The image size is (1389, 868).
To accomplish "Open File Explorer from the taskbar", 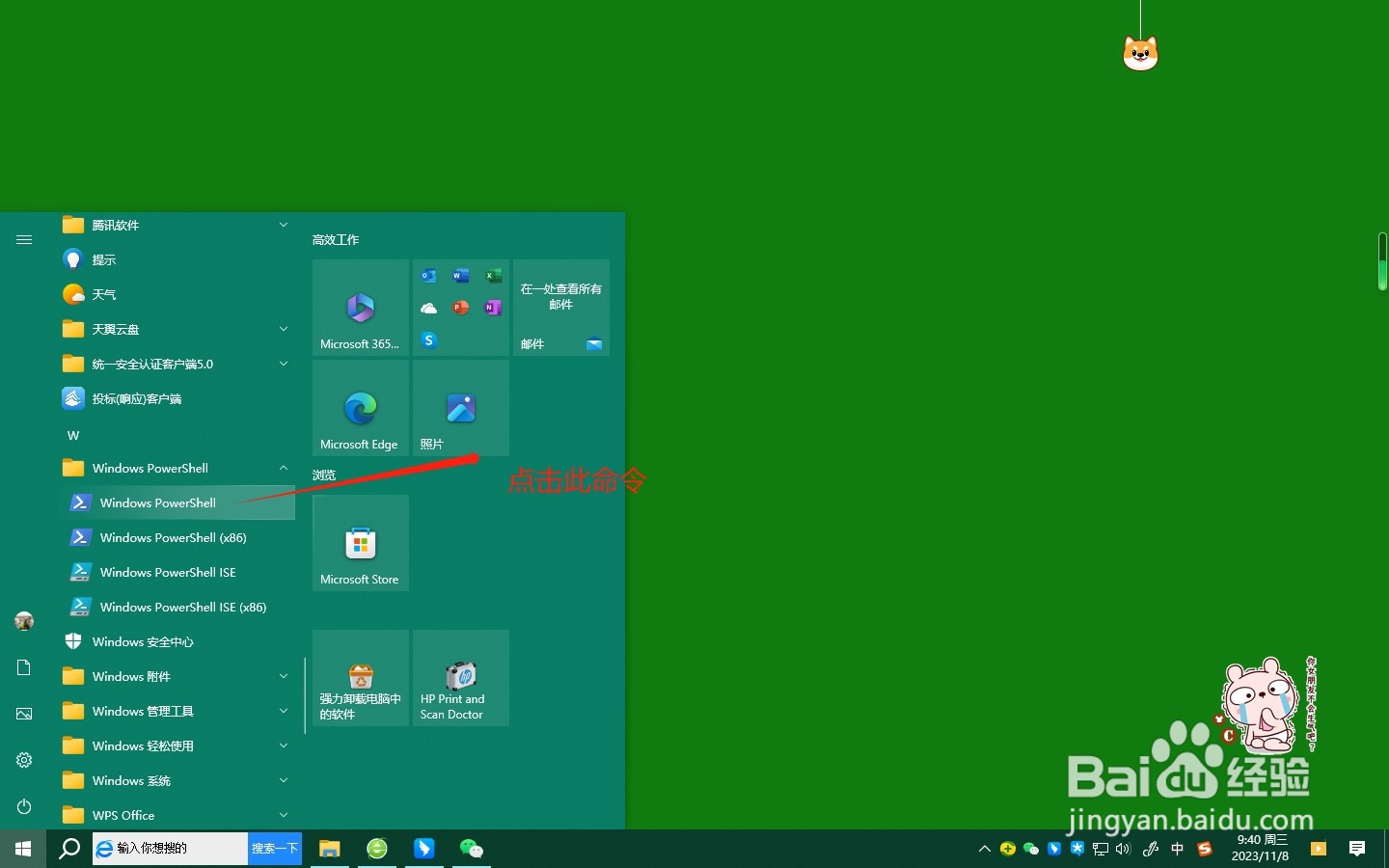I will (x=330, y=849).
